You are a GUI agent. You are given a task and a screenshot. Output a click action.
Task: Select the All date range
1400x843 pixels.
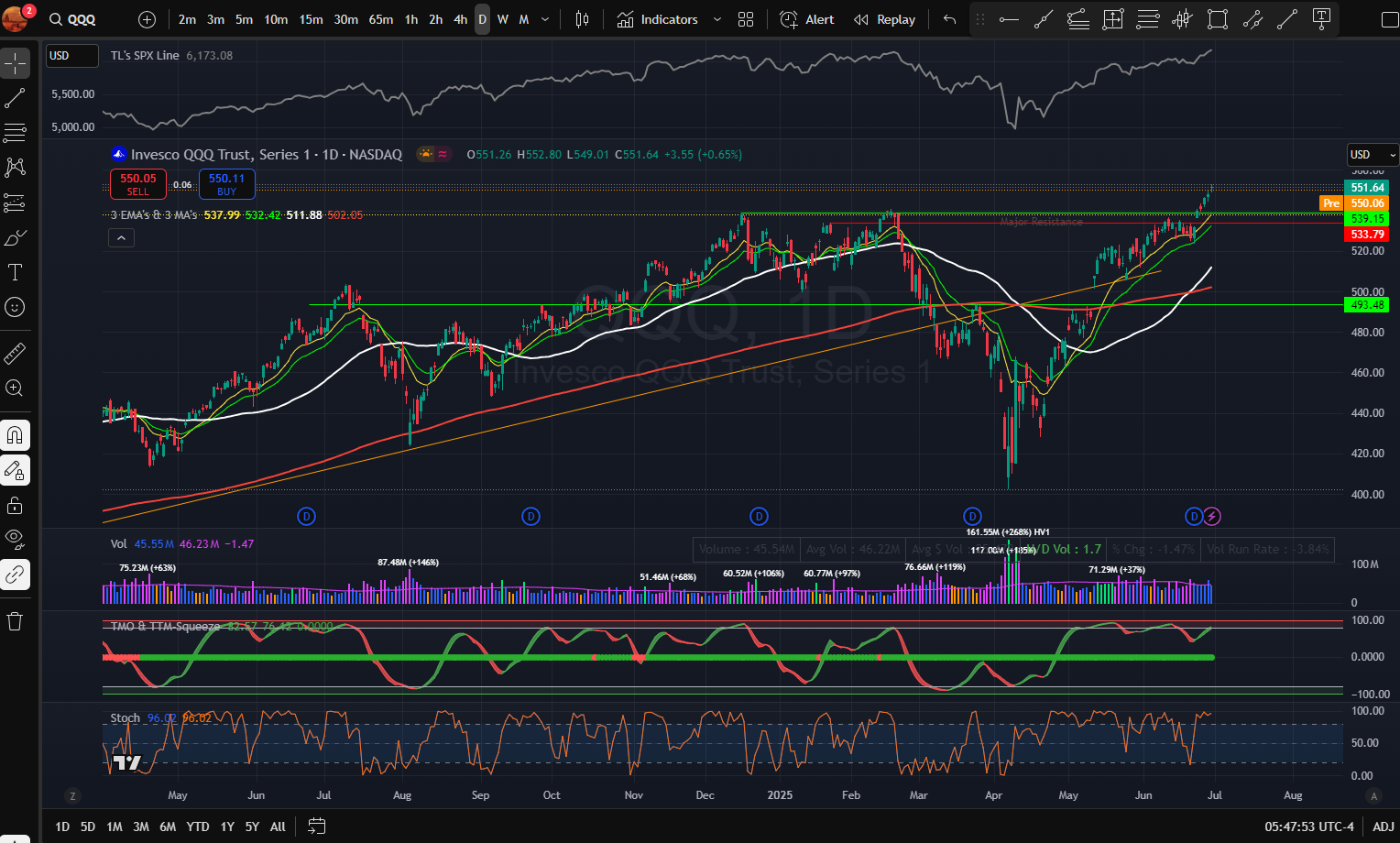pyautogui.click(x=279, y=827)
